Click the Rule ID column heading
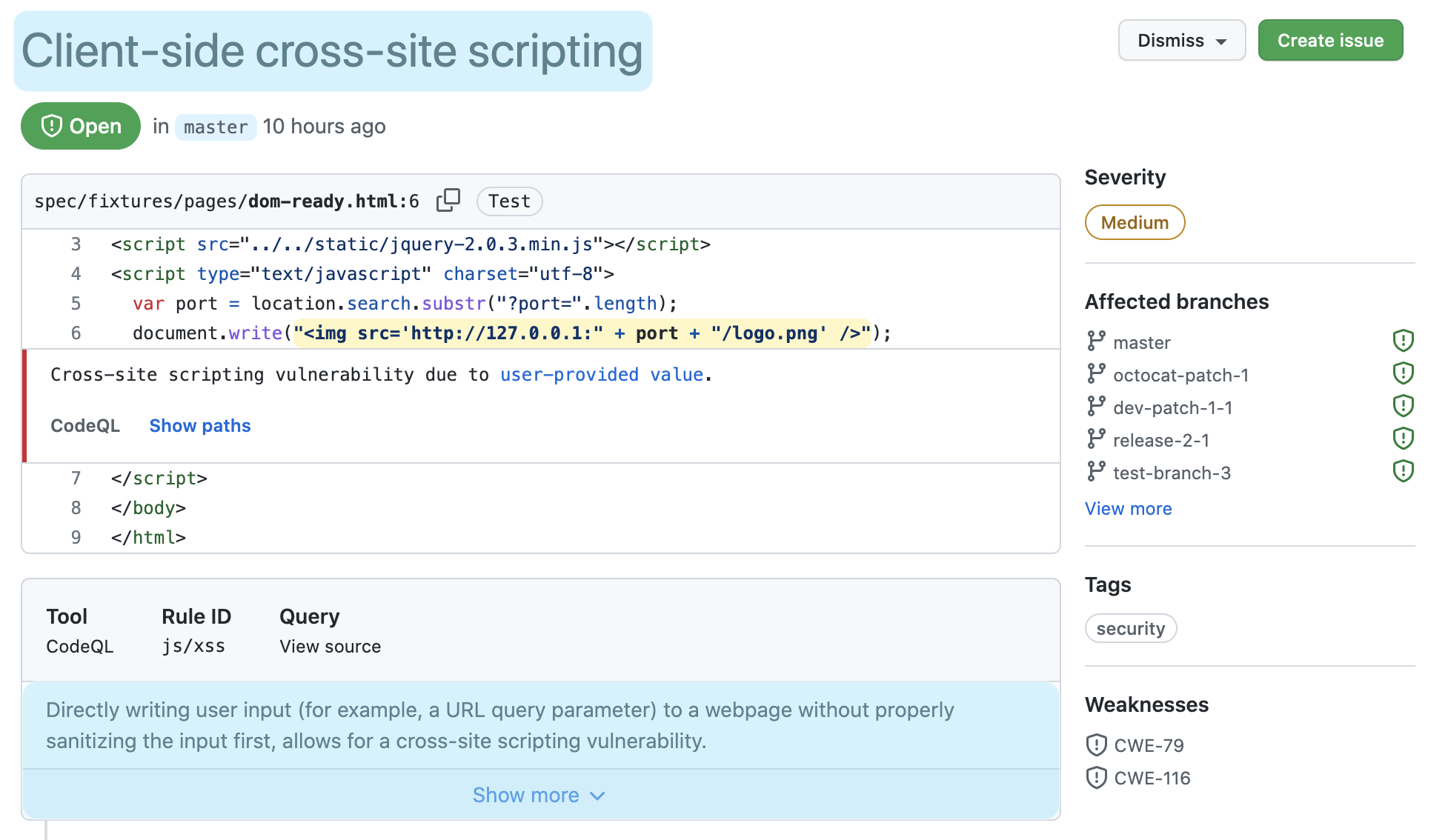The height and width of the screenshot is (840, 1448). (196, 616)
